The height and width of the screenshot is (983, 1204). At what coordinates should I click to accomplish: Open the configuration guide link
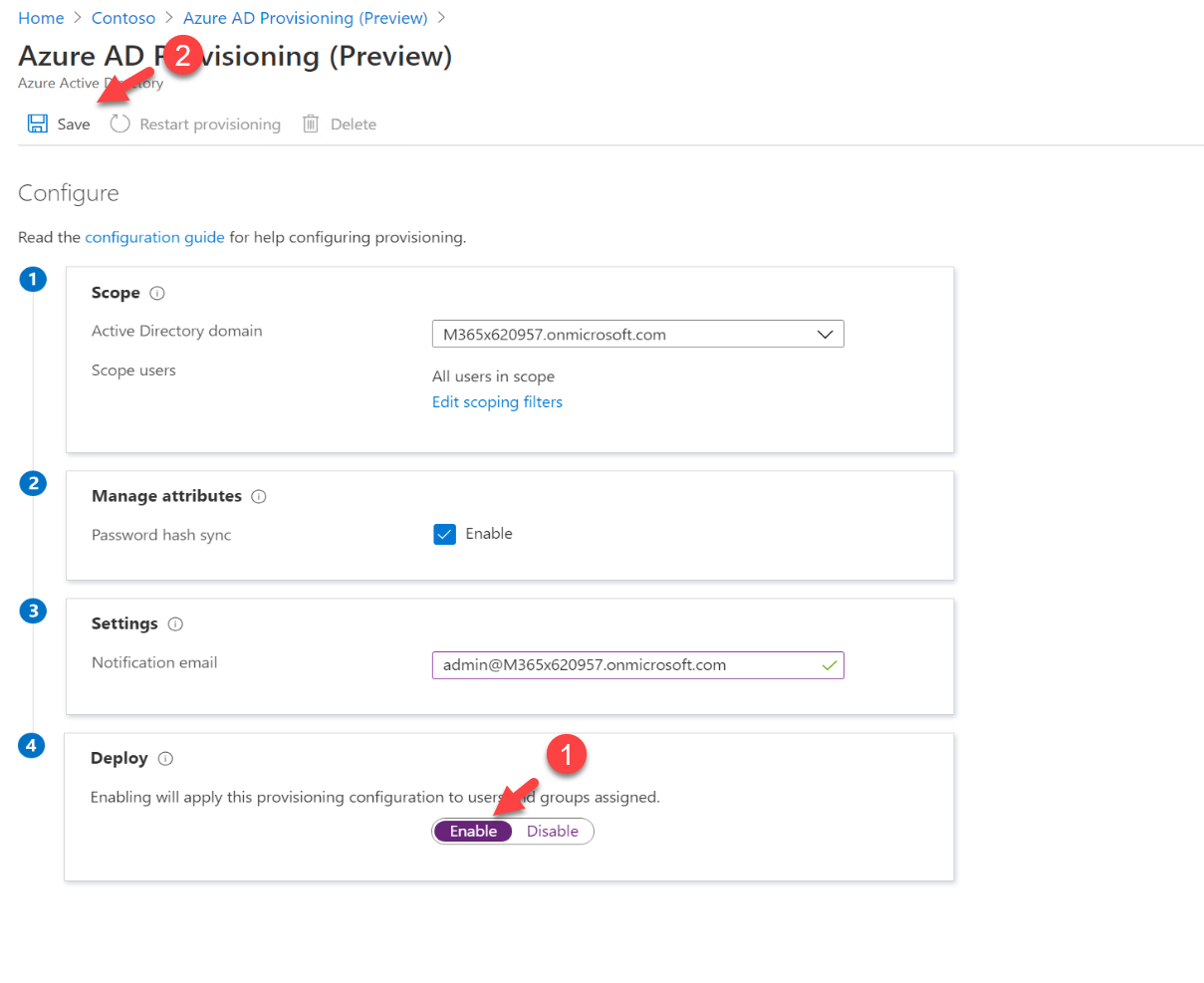[154, 237]
